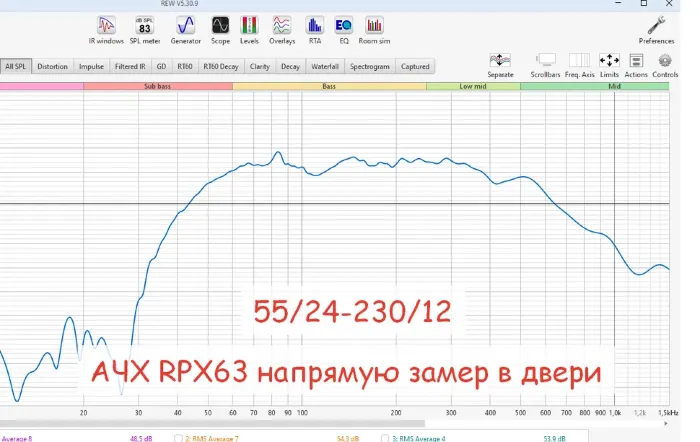Switch to the Impulse tab
700x442 pixels.
[91, 67]
